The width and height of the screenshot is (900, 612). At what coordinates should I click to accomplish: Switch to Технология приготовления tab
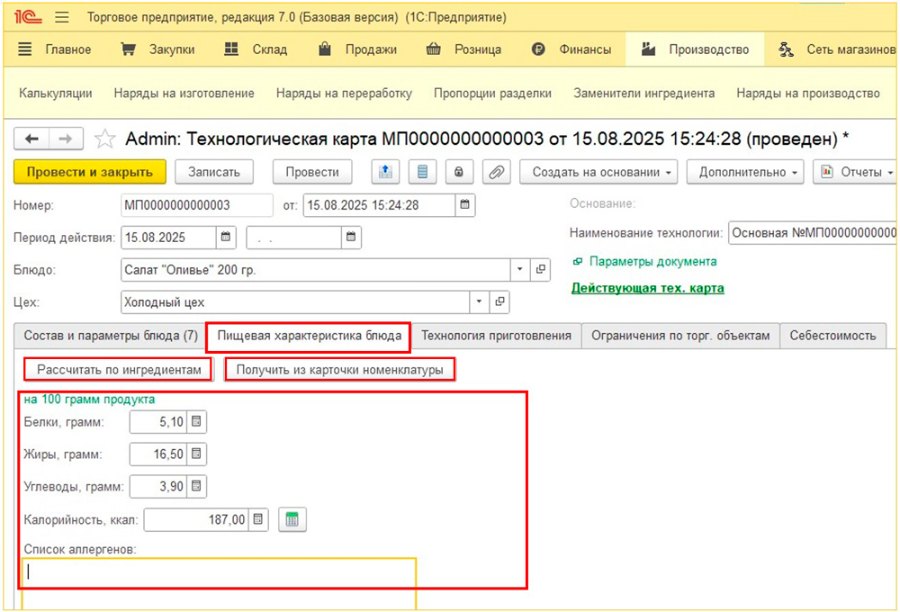[x=496, y=336]
